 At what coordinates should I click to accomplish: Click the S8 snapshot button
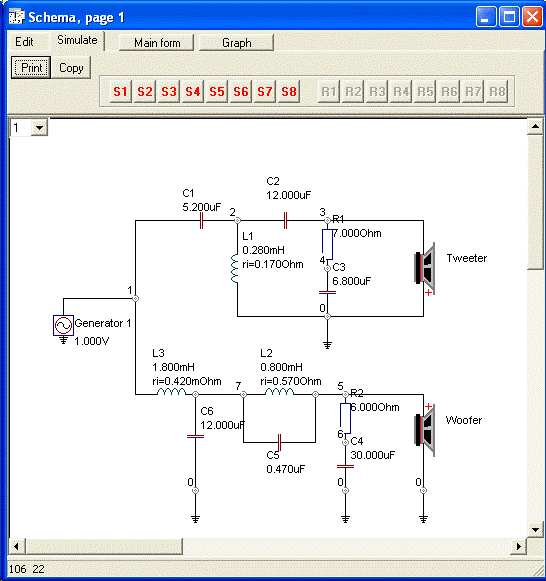click(x=289, y=91)
